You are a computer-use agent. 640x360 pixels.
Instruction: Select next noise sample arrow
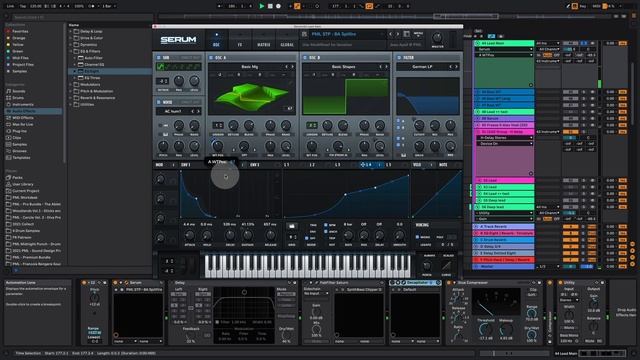coord(198,111)
